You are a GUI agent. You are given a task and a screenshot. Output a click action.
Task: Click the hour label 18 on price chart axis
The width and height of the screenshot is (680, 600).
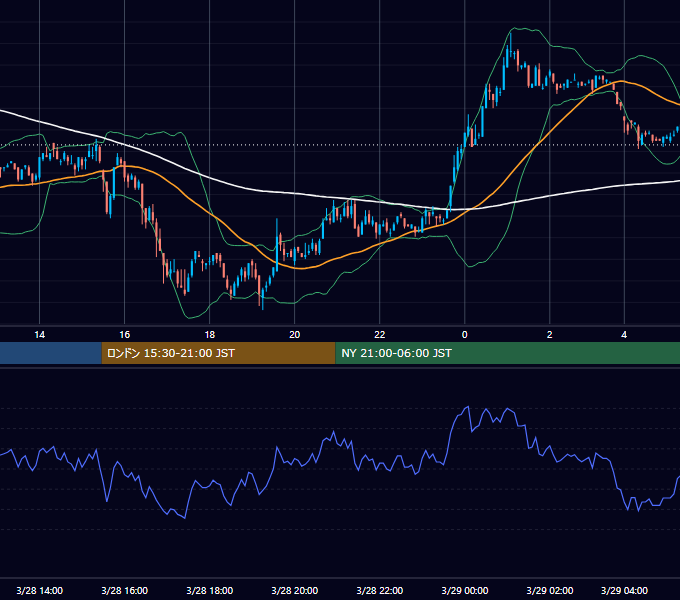click(x=209, y=335)
